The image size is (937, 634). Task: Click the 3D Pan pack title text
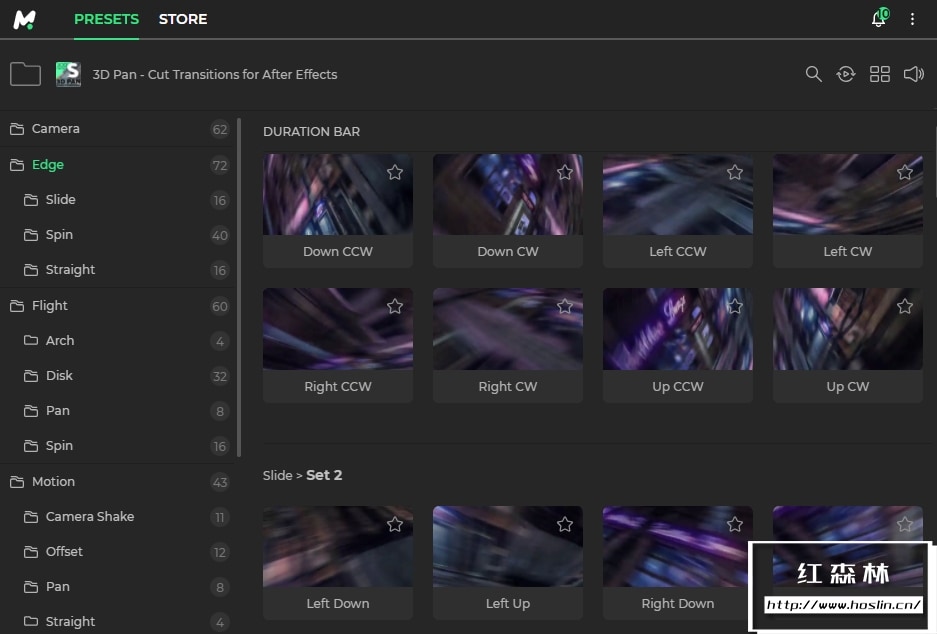point(215,74)
